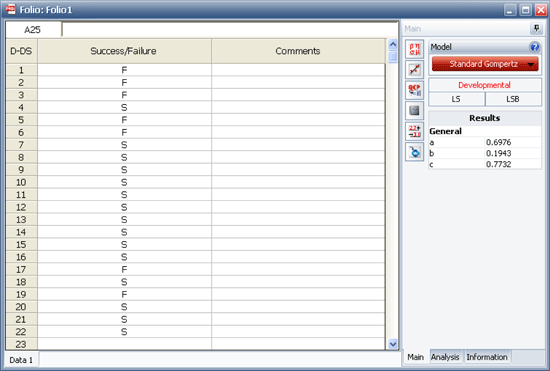Select the Data 1 sheet tab
Image resolution: width=550 pixels, height=371 pixels.
(x=21, y=360)
